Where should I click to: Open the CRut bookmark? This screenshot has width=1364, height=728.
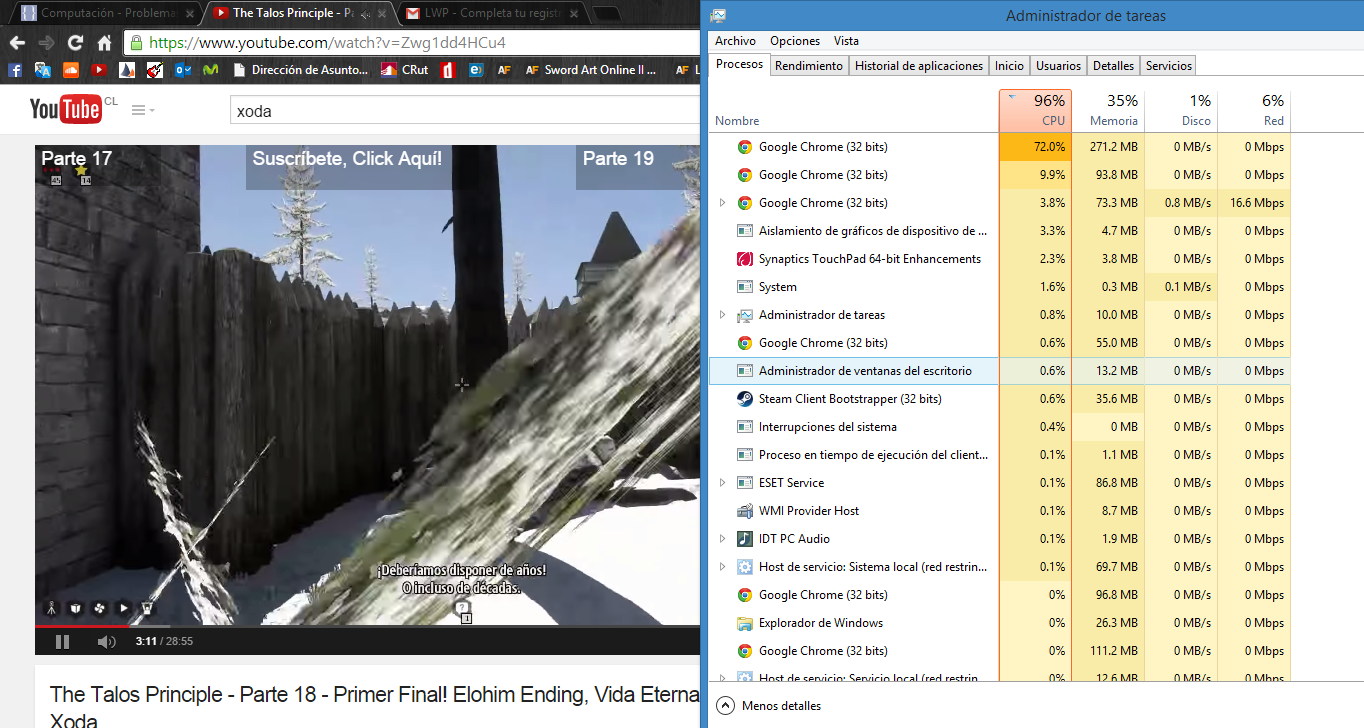tap(405, 70)
